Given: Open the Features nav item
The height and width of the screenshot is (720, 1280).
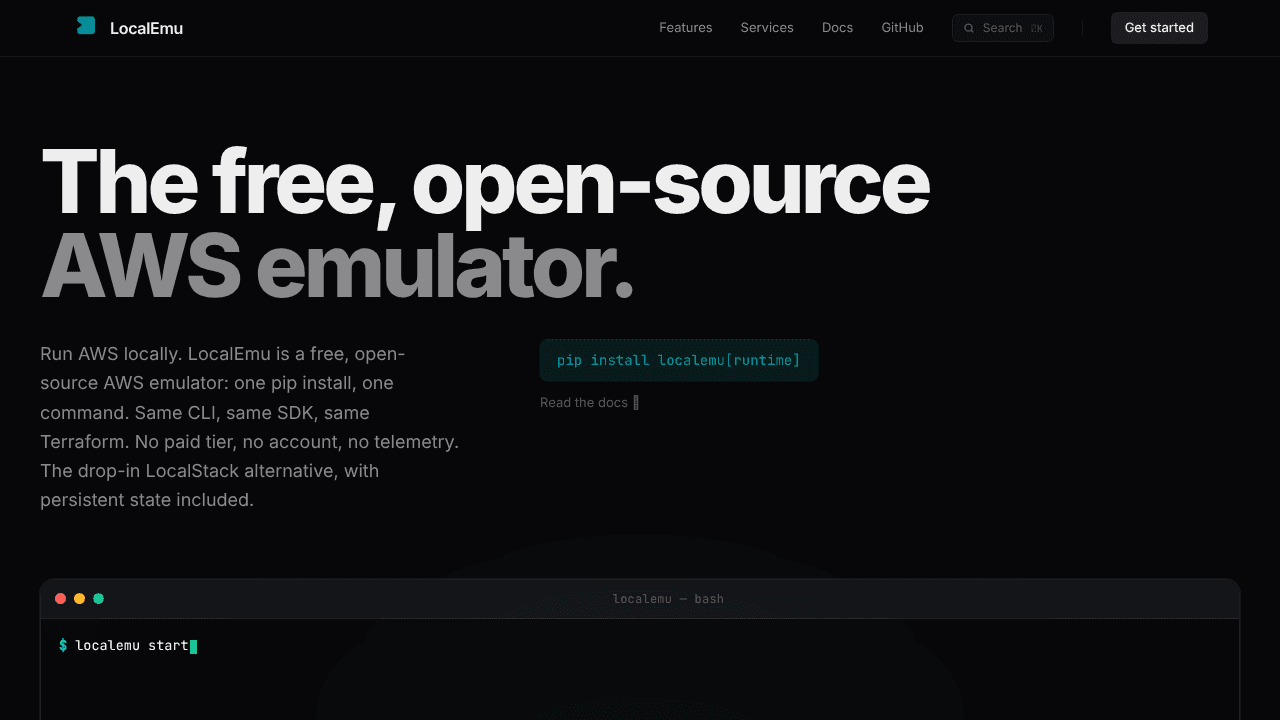Looking at the screenshot, I should pos(685,28).
